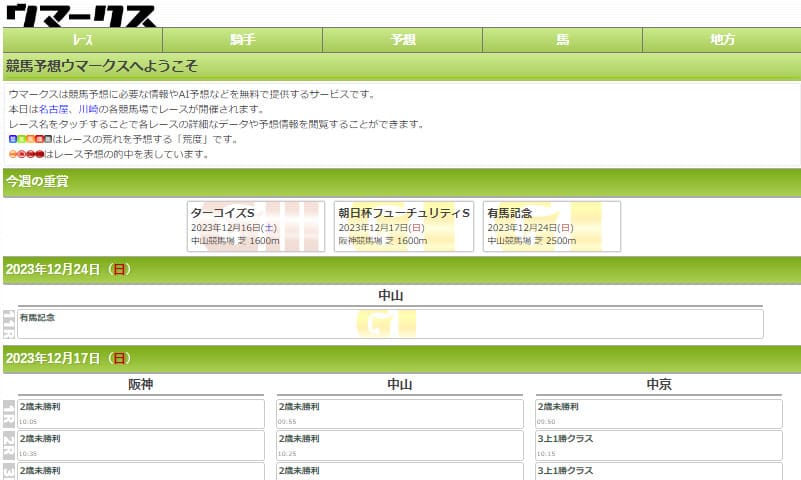The height and width of the screenshot is (480, 801).
Task: Open 中山 3R 2歳未勝利 race
Action: (400, 471)
